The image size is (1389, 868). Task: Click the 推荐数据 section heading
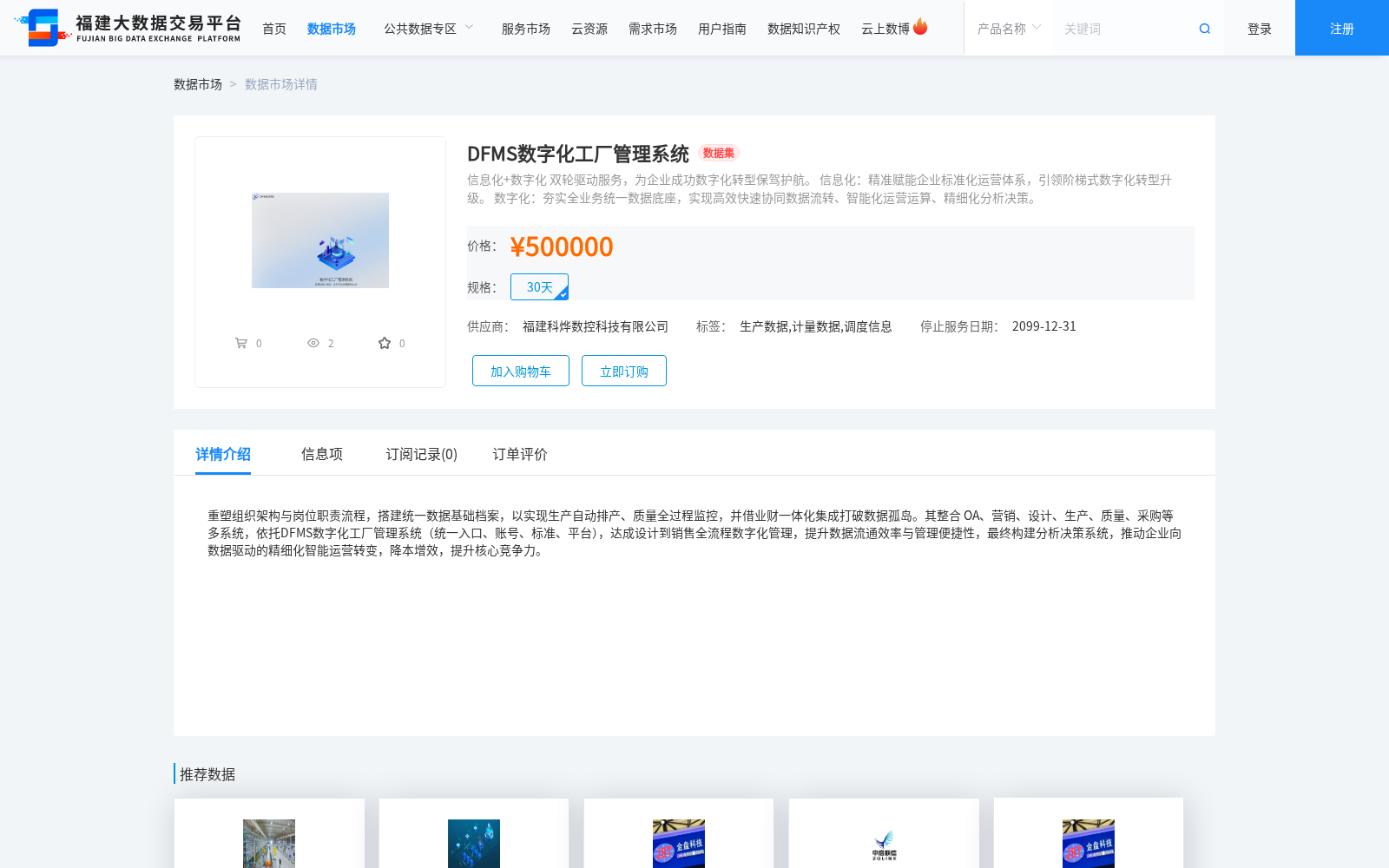point(207,774)
